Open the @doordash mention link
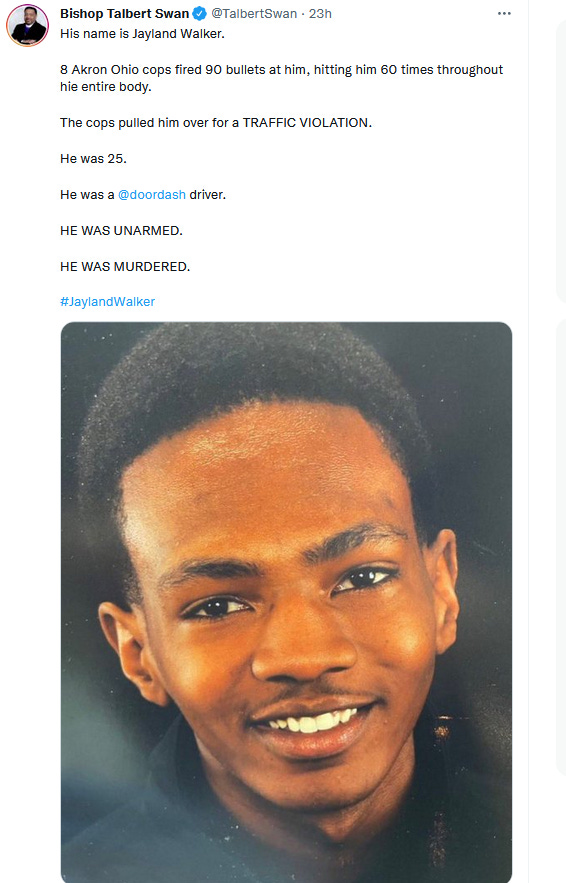The height and width of the screenshot is (883, 566). pos(151,194)
